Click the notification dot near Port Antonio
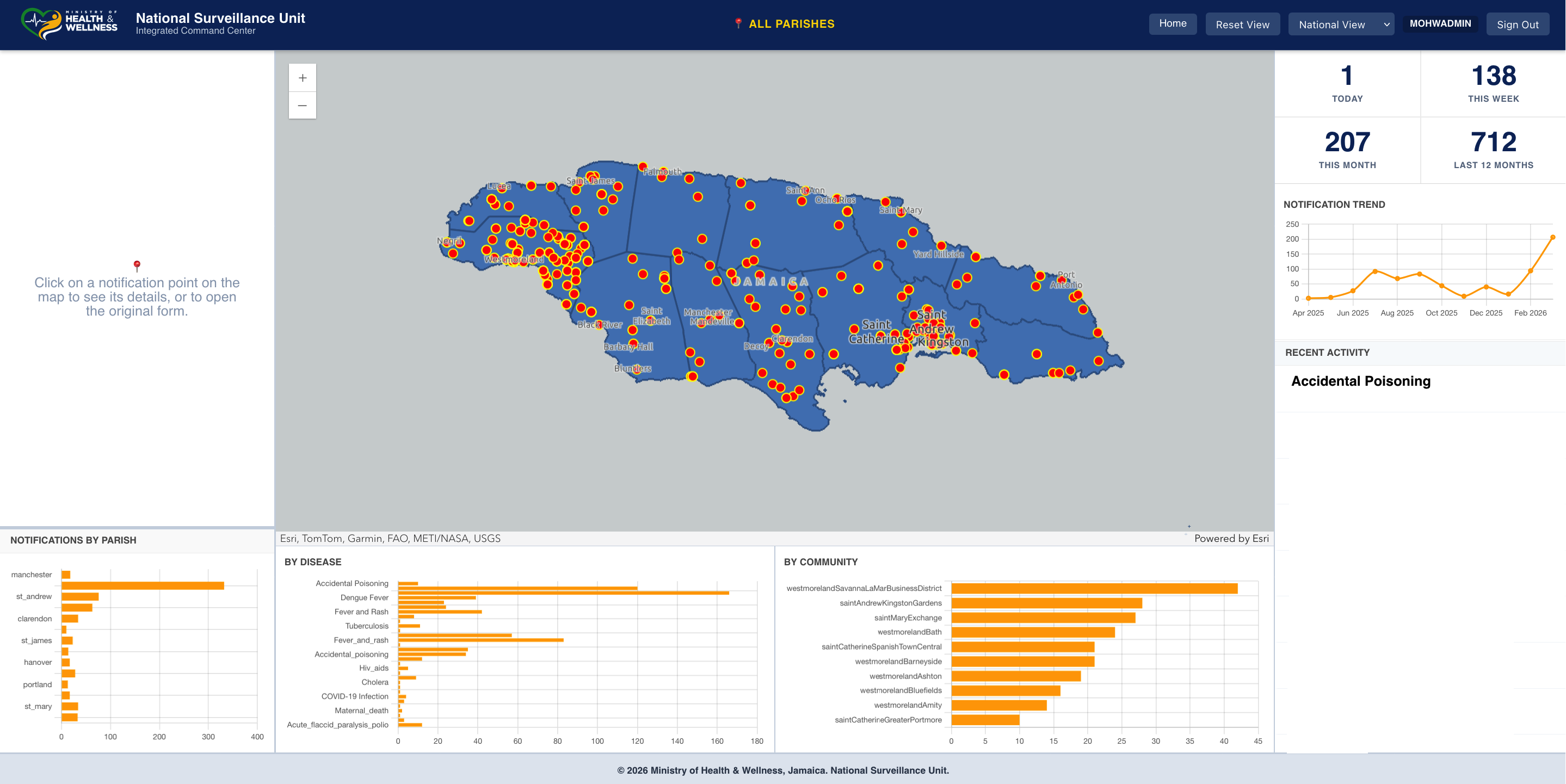 click(1062, 280)
